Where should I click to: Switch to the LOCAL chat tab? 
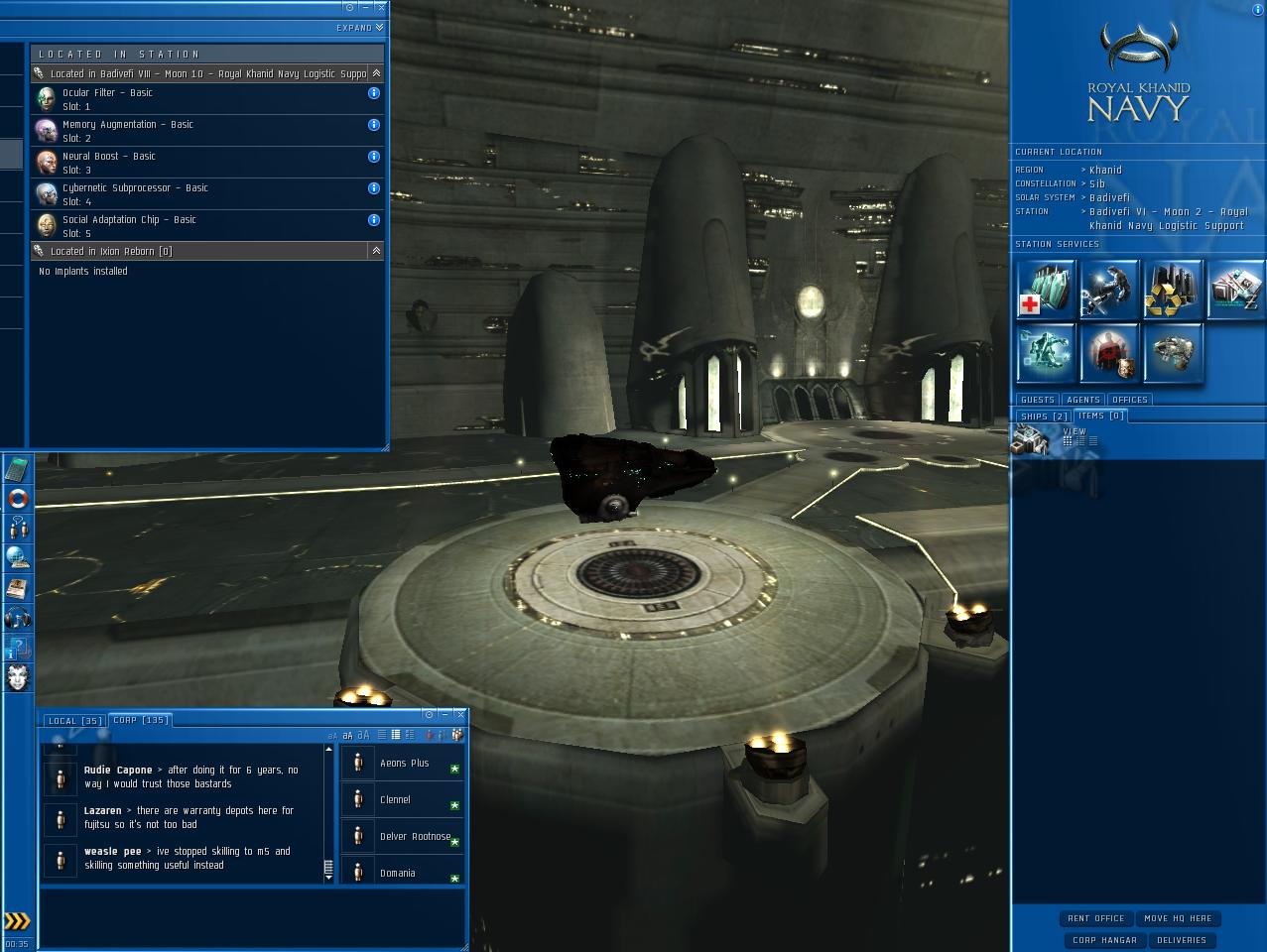[75, 721]
